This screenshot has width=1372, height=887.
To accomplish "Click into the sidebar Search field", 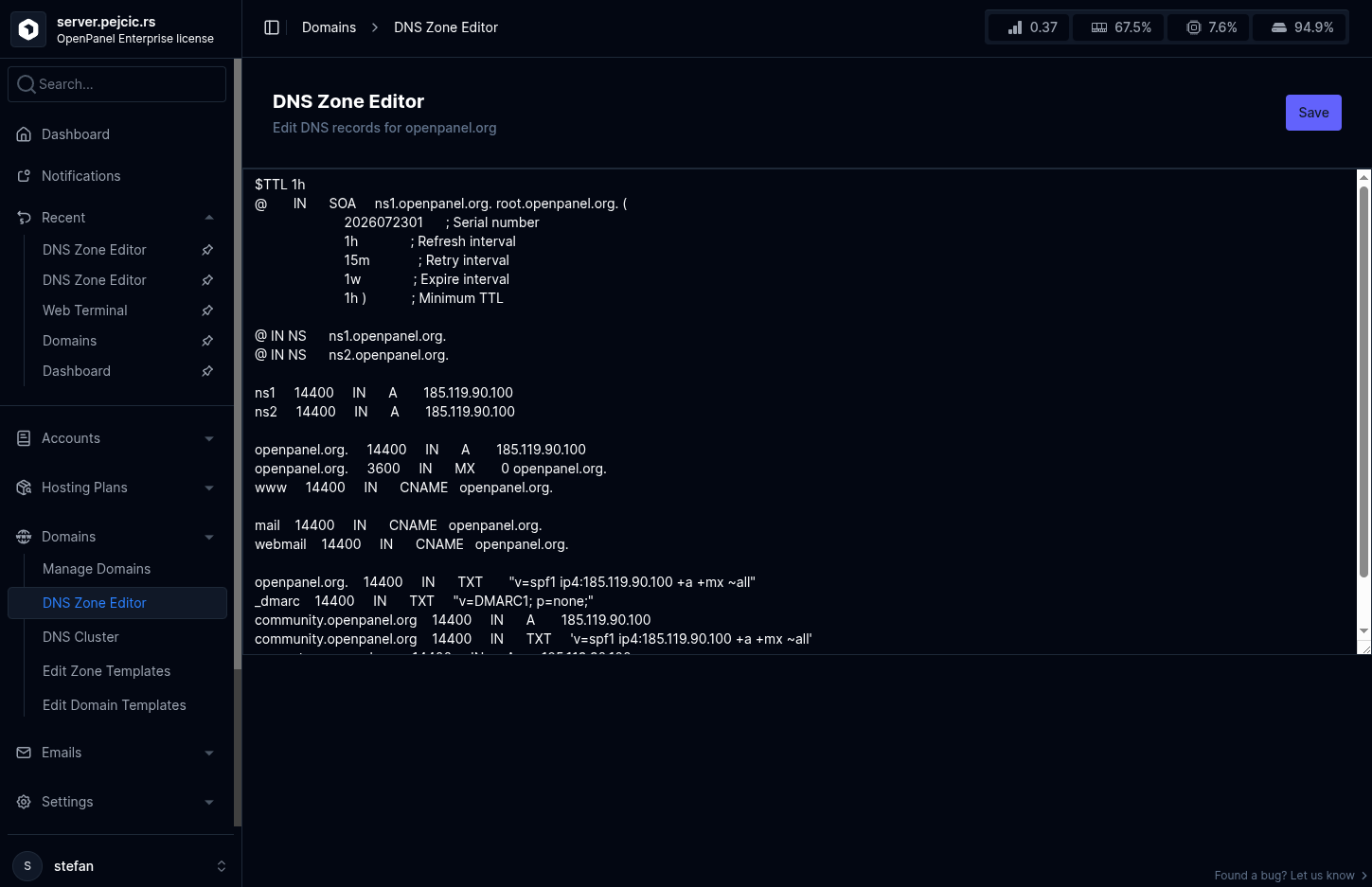I will point(117,84).
